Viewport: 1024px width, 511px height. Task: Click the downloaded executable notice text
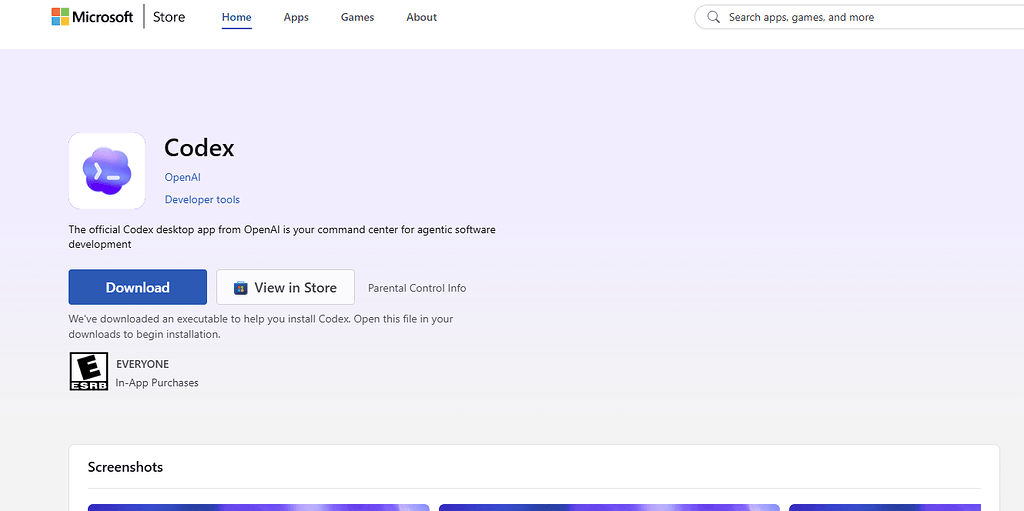[261, 327]
